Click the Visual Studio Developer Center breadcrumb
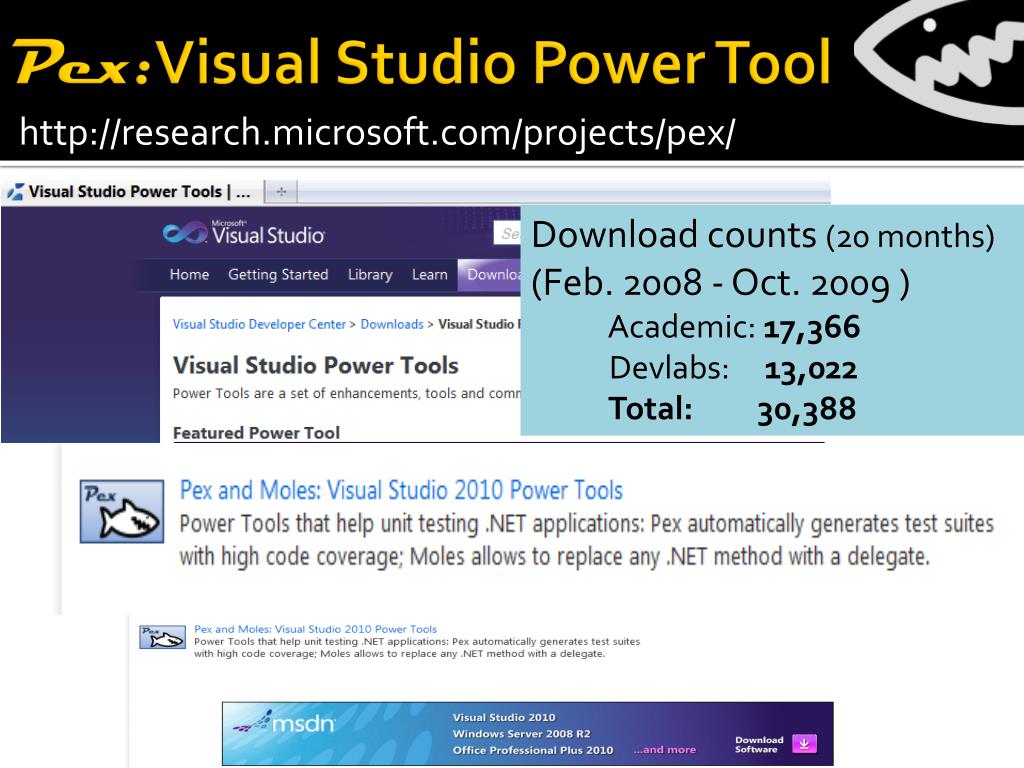Image resolution: width=1024 pixels, height=768 pixels. 259,324
